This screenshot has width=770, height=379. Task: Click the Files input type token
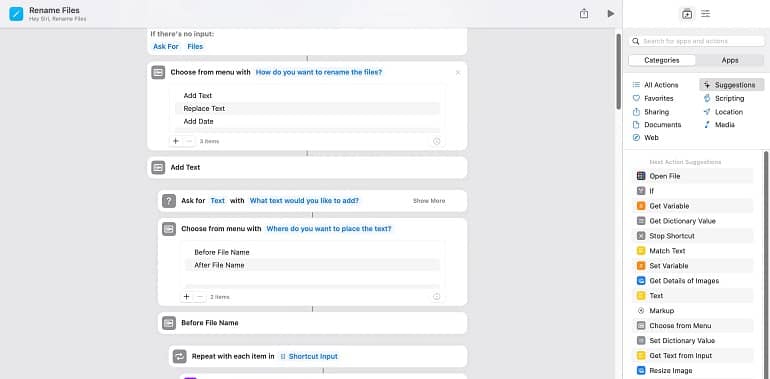(x=195, y=47)
